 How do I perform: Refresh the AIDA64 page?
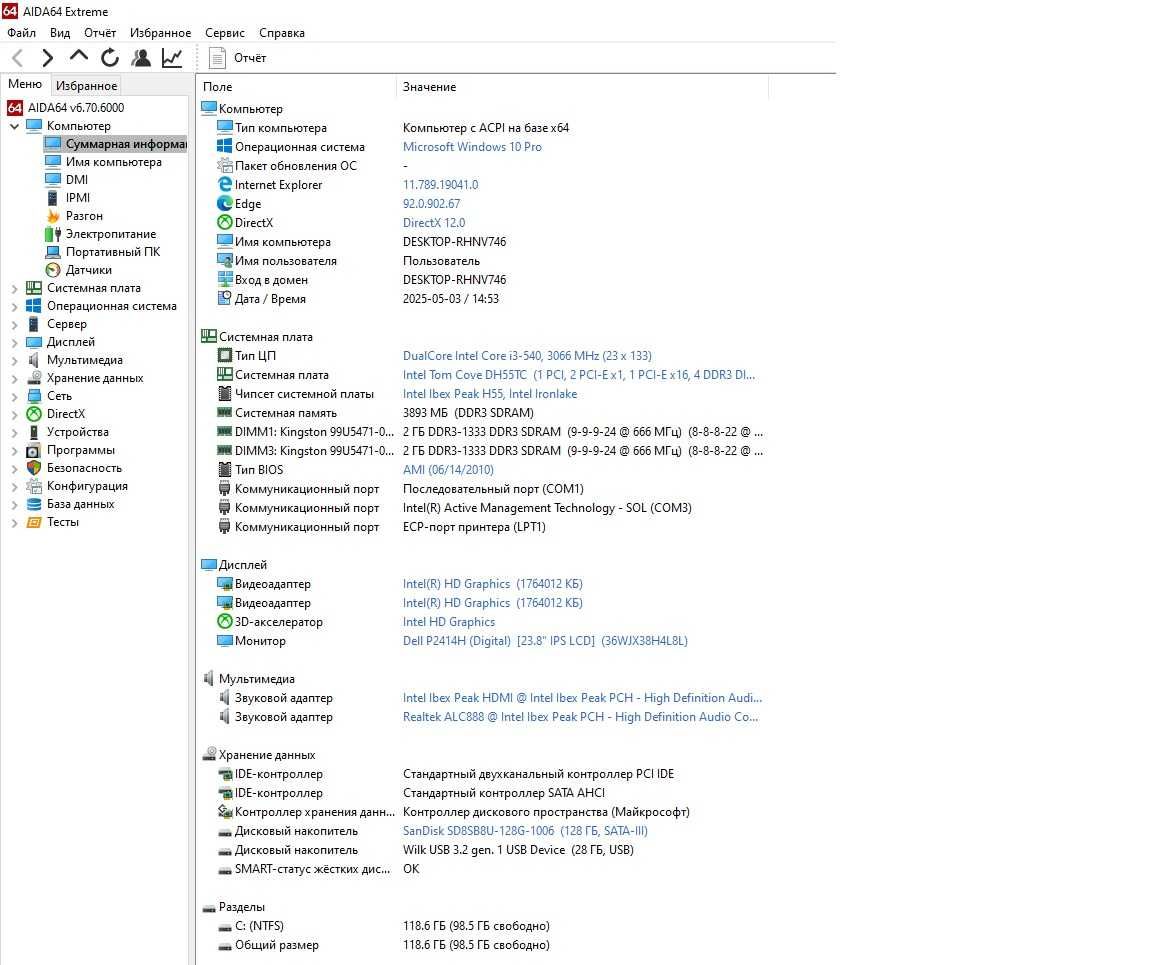pos(110,57)
